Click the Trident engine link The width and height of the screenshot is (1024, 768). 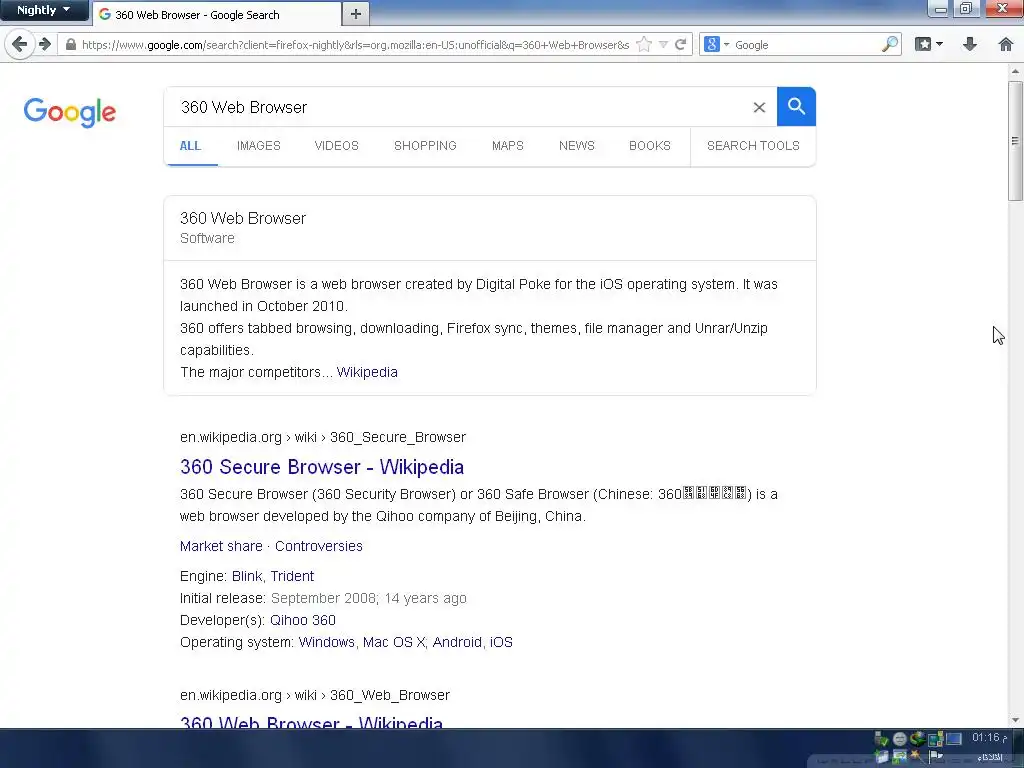coord(292,576)
